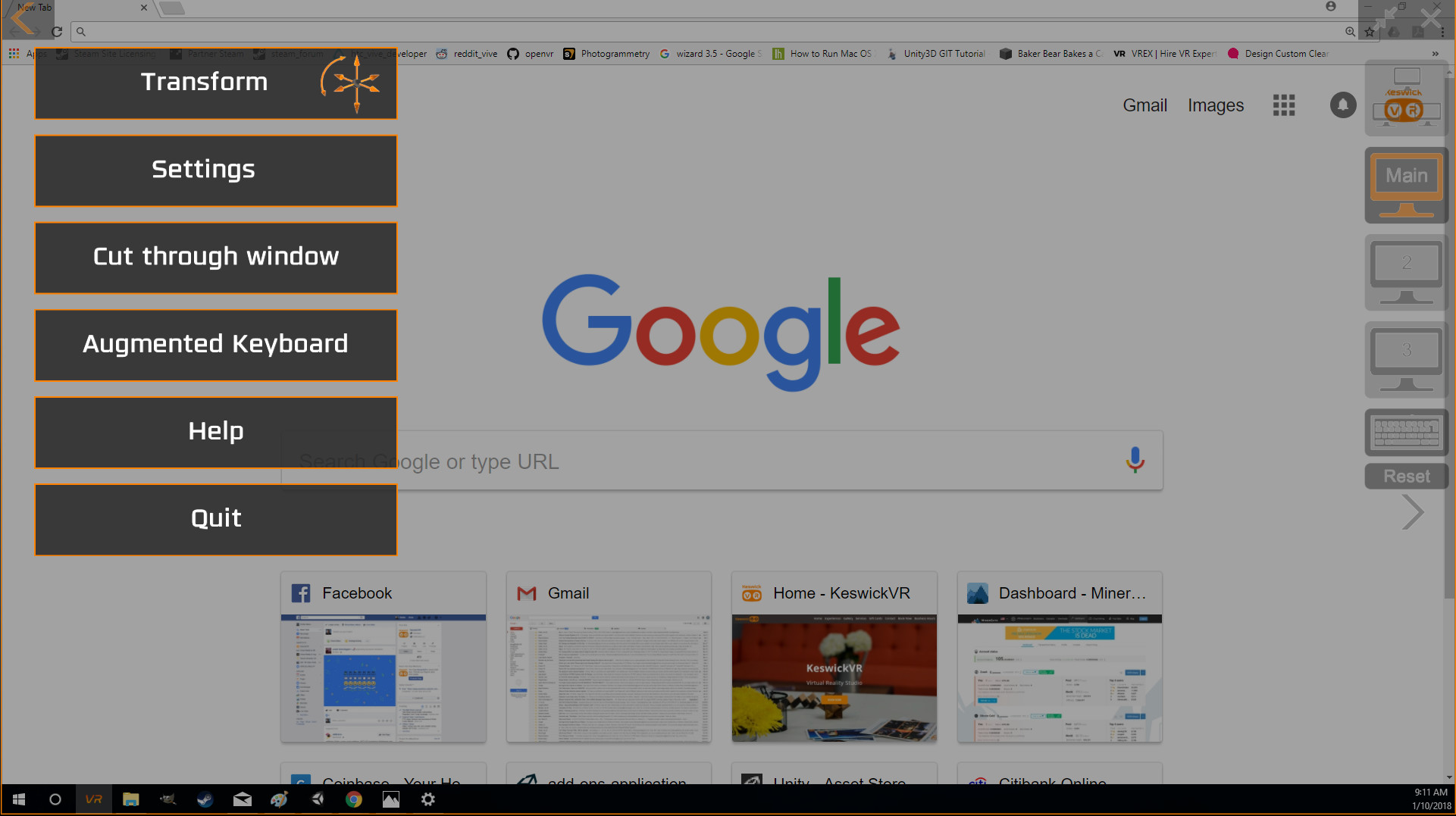Click the KeswickVR logo at the sidebar top
Image resolution: width=1456 pixels, height=816 pixels.
[x=1404, y=97]
